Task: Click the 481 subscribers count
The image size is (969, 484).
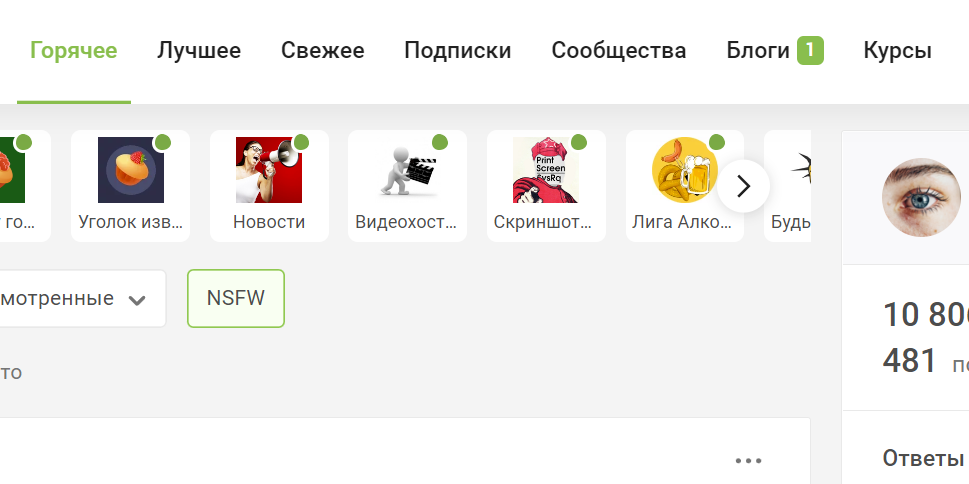Action: pos(909,361)
